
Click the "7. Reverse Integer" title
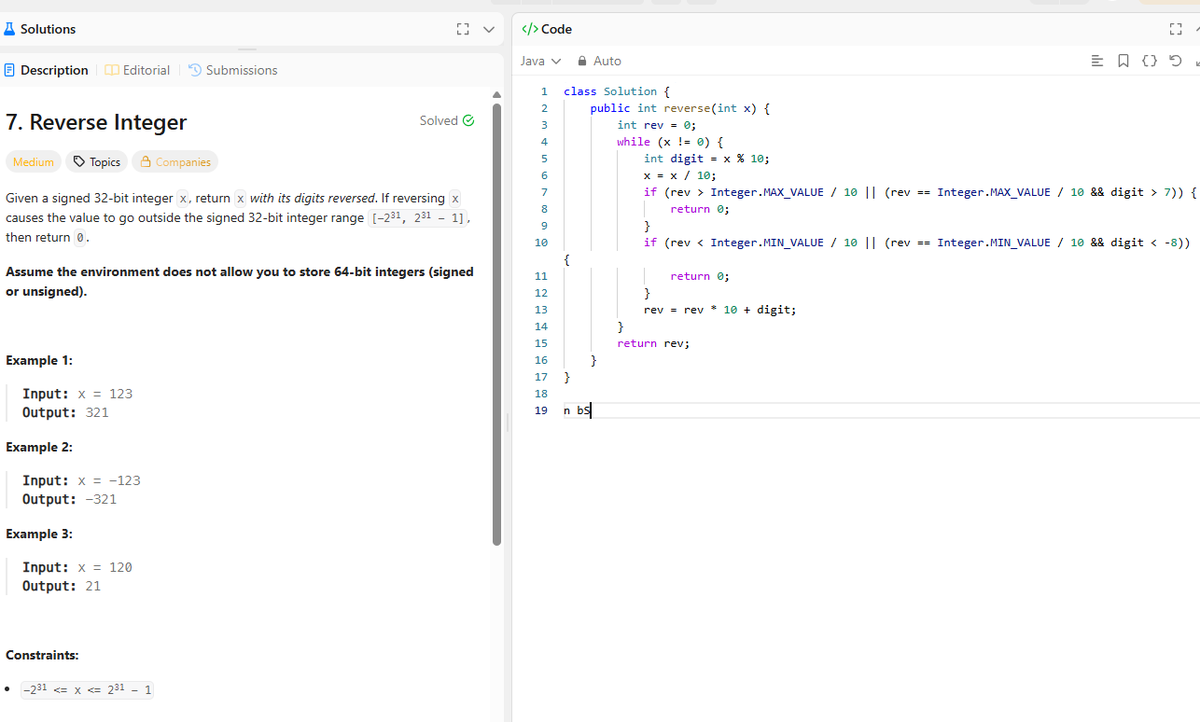click(x=96, y=122)
